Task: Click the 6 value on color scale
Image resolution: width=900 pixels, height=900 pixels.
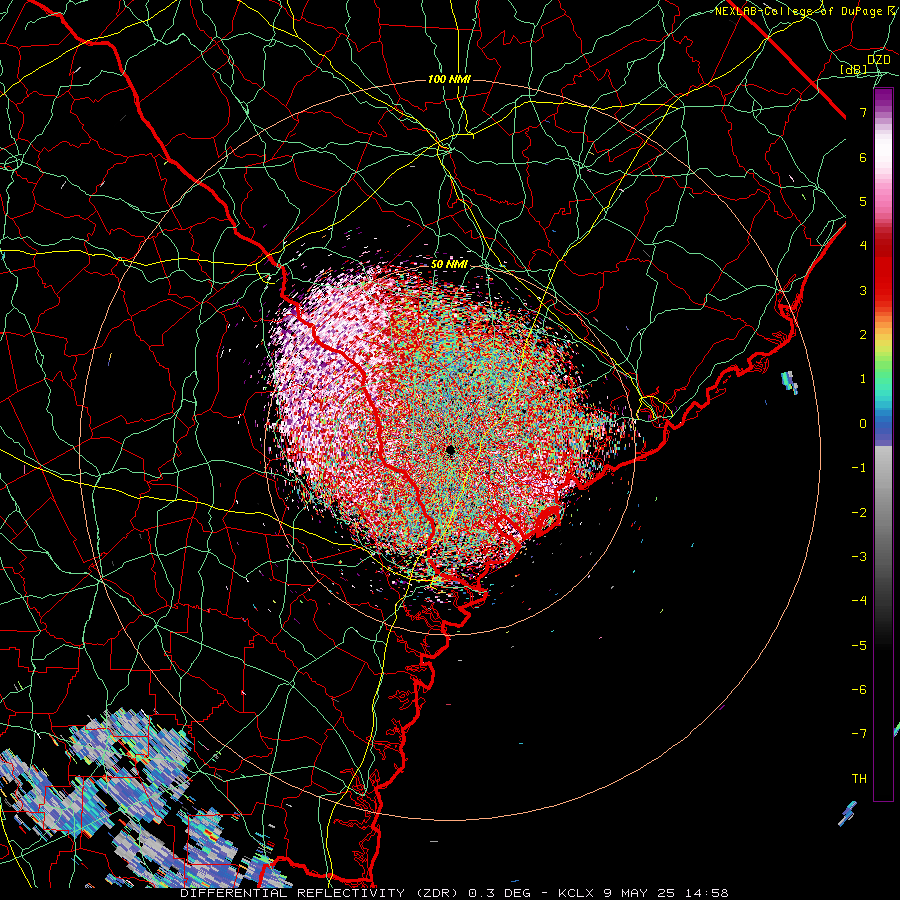Action: [863, 157]
